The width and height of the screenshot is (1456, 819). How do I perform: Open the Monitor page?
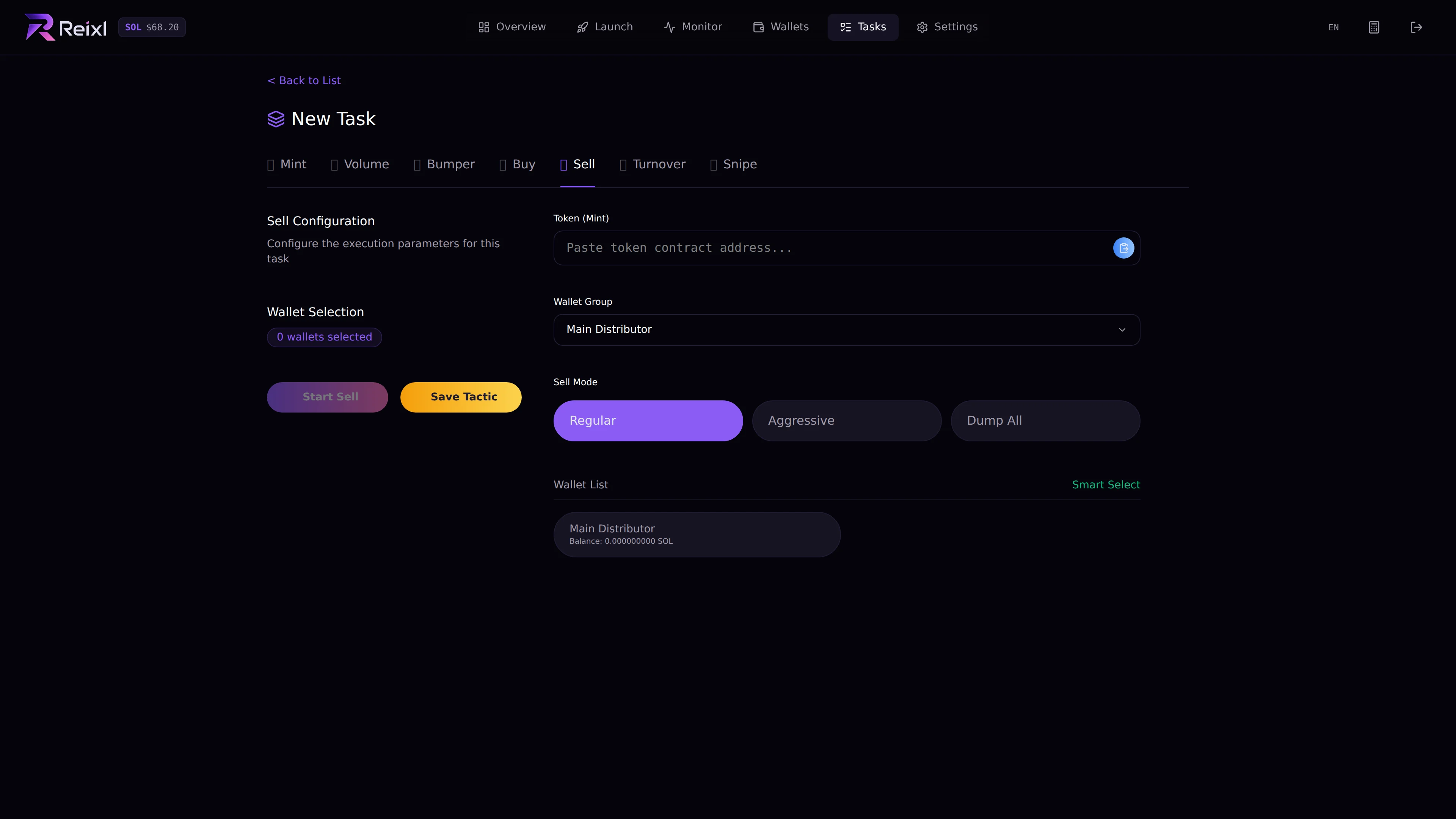click(x=693, y=27)
